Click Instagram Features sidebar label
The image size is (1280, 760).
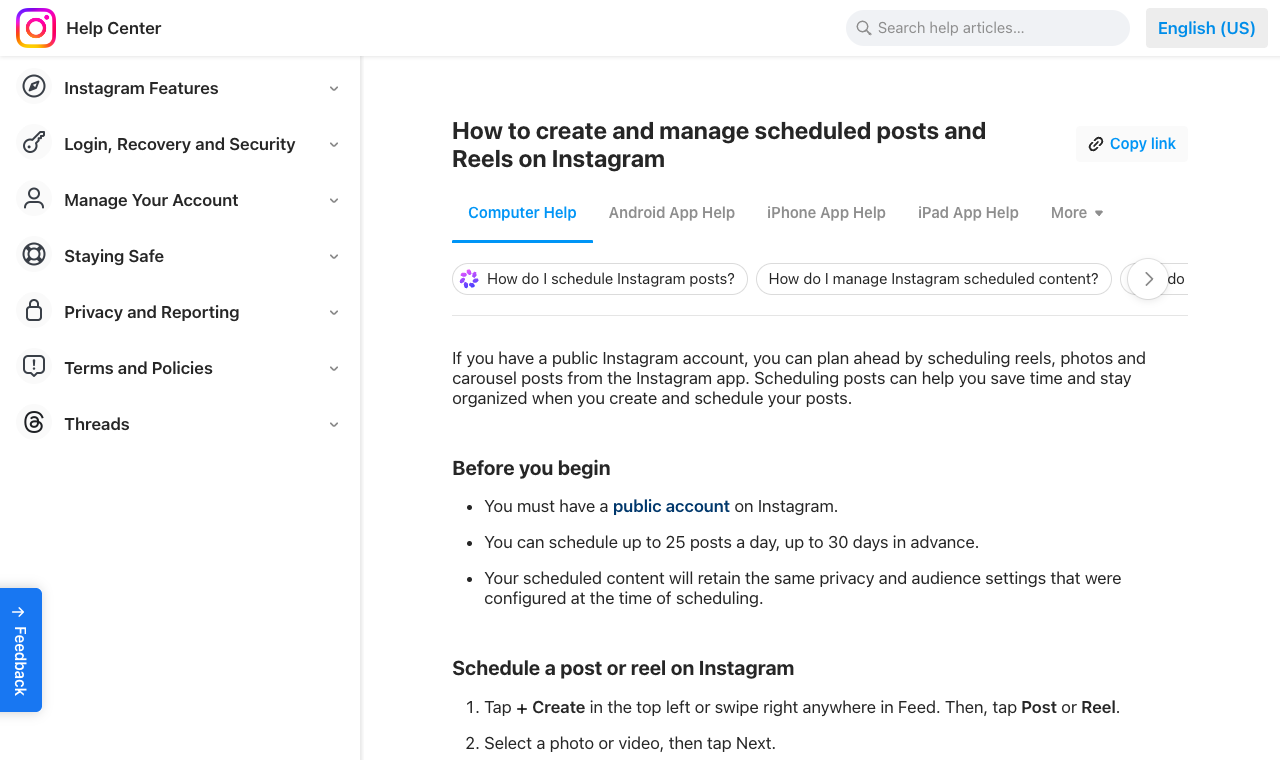141,88
